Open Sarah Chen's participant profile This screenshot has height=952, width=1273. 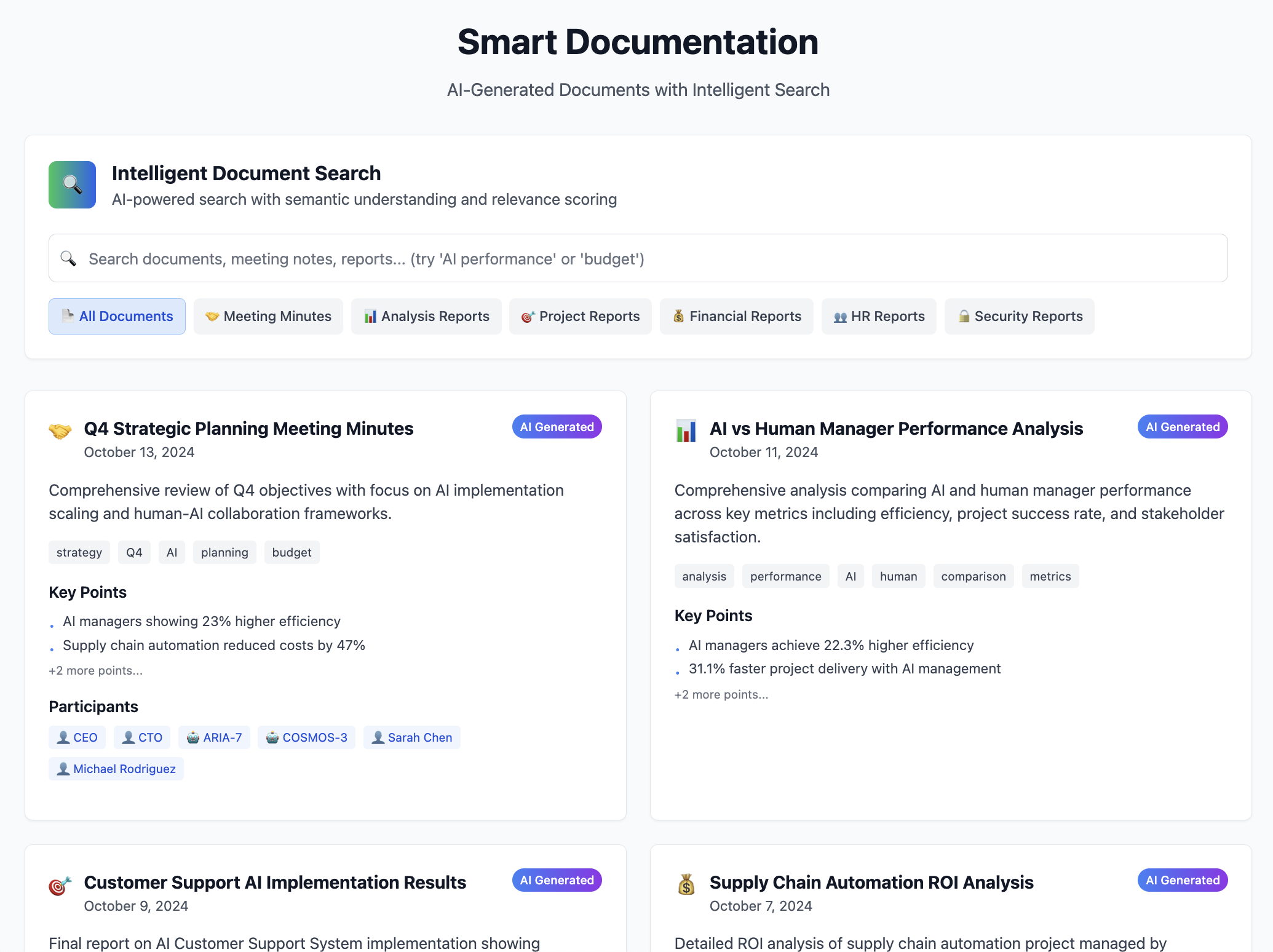412,737
